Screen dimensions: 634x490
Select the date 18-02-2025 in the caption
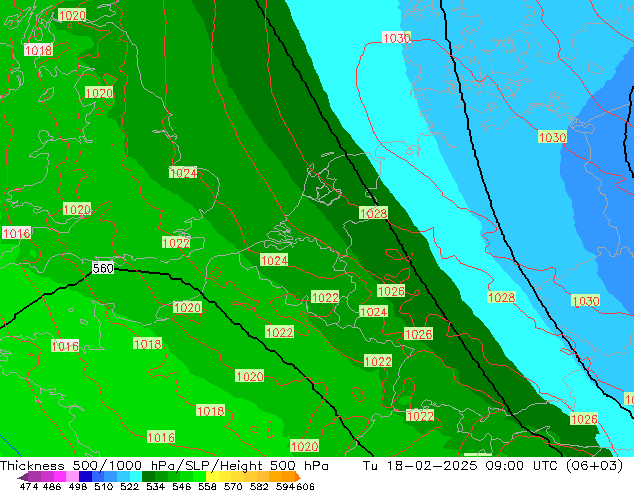click(432, 466)
